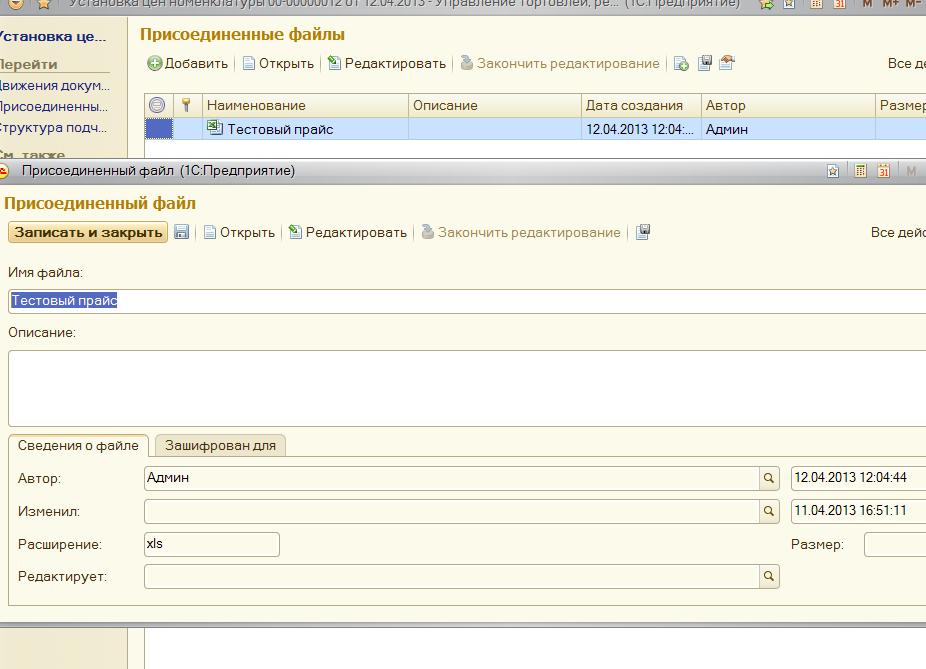Viewport: 926px width, 669px height.
Task: Click into the Описание text area
Action: [467, 388]
